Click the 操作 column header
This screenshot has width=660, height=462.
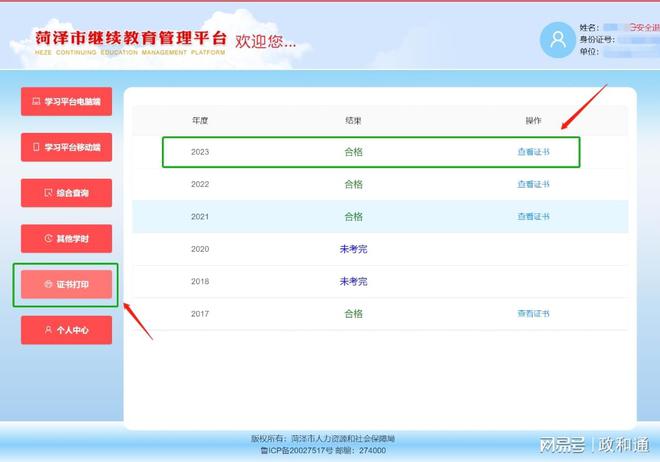(x=533, y=120)
